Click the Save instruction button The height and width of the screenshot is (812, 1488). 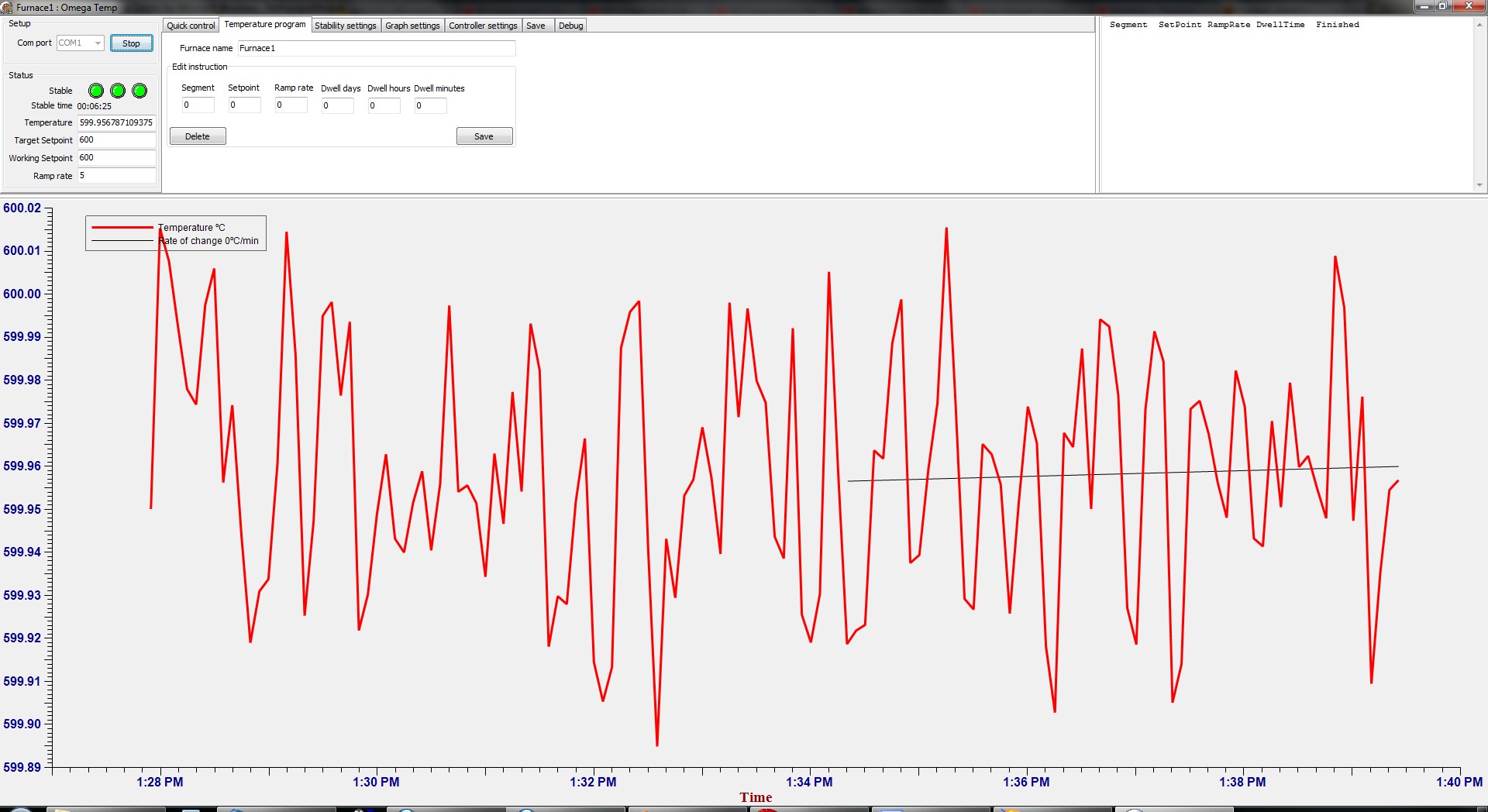484,136
